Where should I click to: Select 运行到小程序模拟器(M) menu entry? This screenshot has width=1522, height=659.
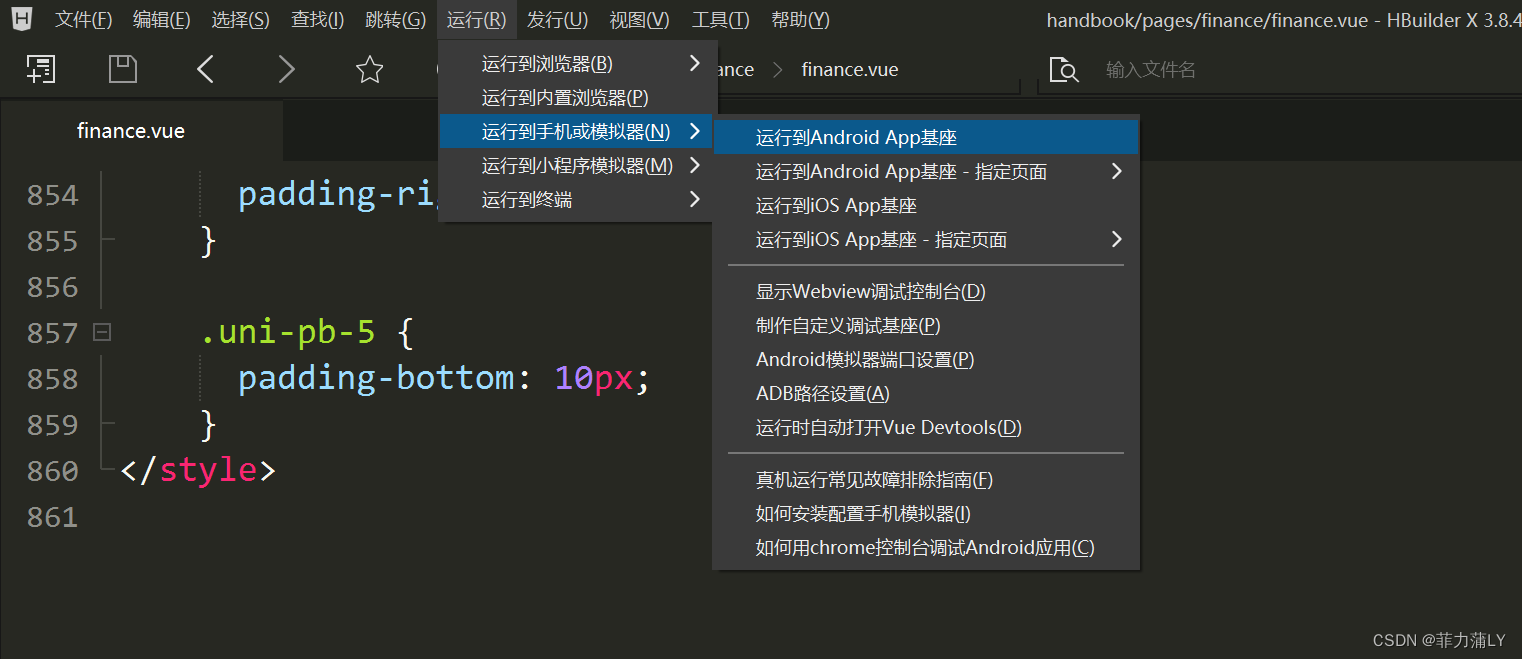pos(578,166)
